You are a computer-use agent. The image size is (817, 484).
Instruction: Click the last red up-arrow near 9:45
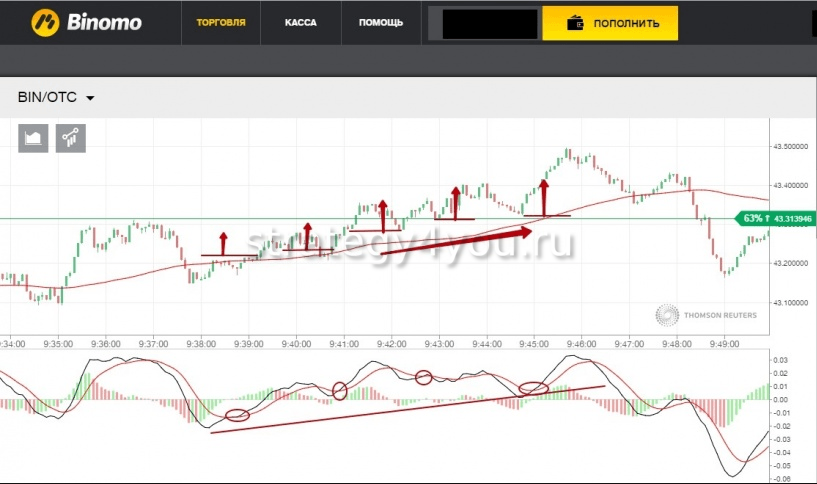click(544, 195)
